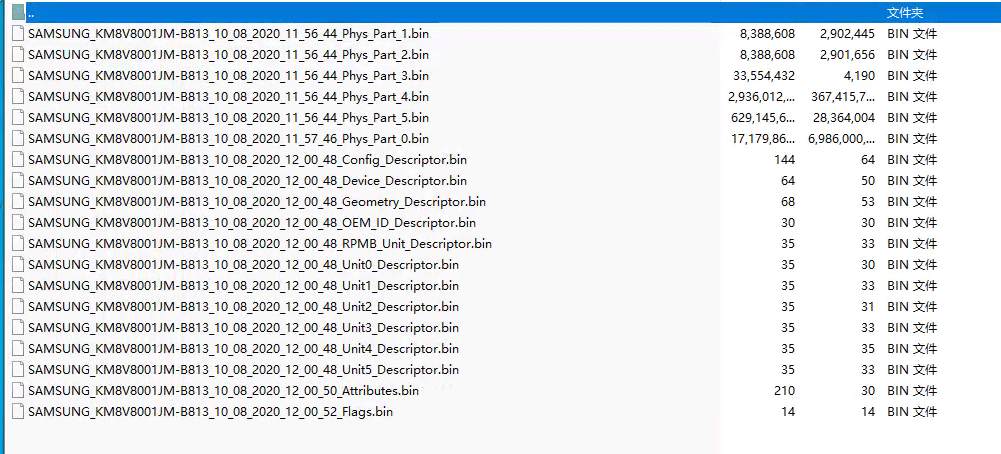Screen dimensions: 1001x454
Task: Click file icon of Flags.bin
Action: click(18, 412)
